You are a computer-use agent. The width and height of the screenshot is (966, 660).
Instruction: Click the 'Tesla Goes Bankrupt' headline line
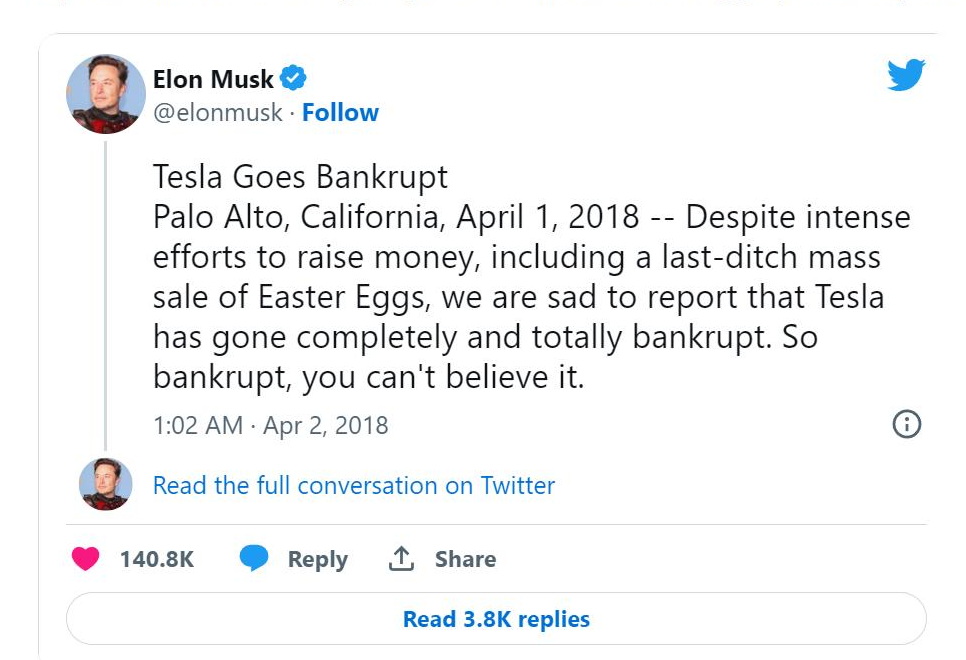(x=300, y=177)
